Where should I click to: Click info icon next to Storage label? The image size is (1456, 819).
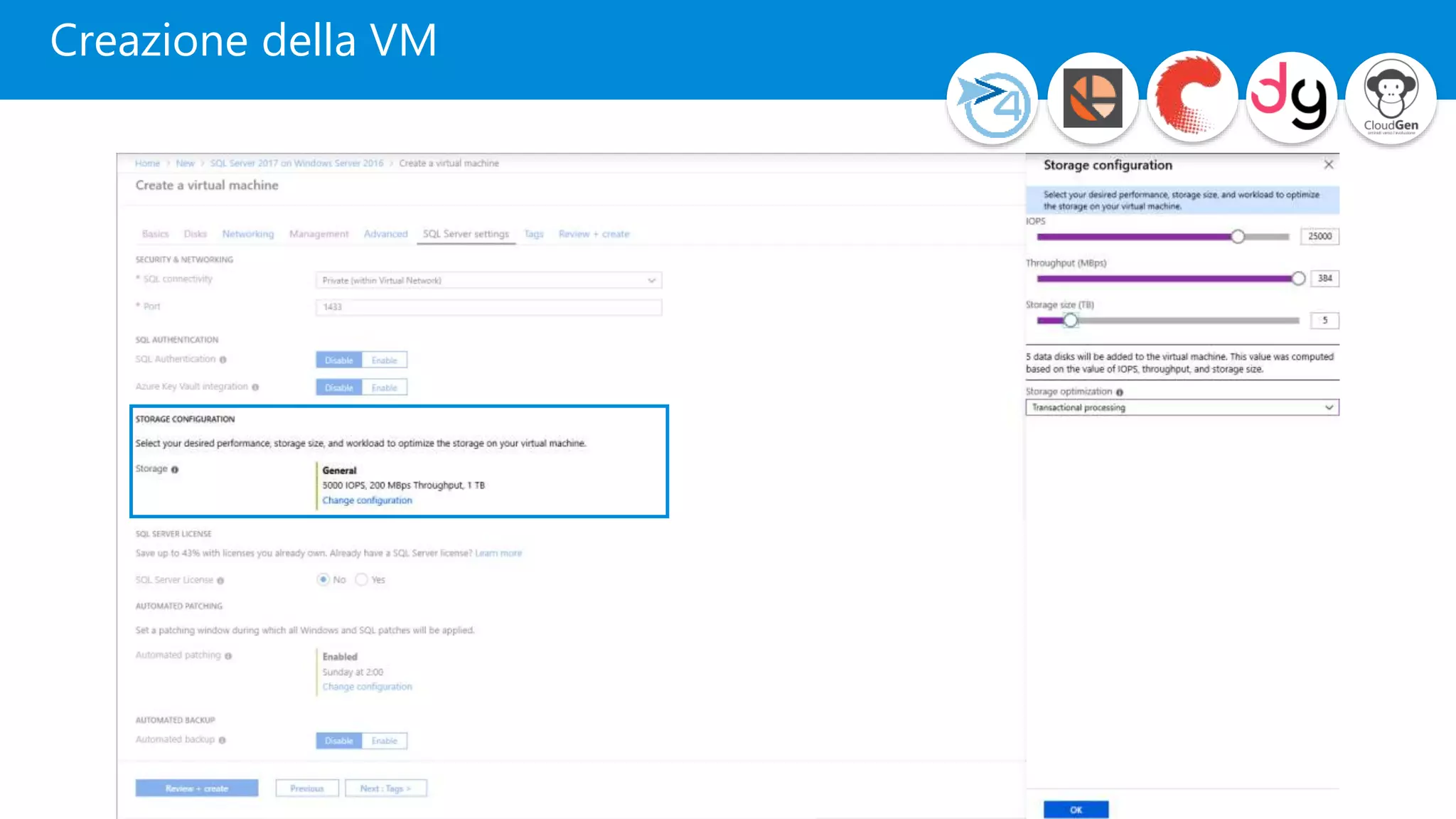point(175,470)
